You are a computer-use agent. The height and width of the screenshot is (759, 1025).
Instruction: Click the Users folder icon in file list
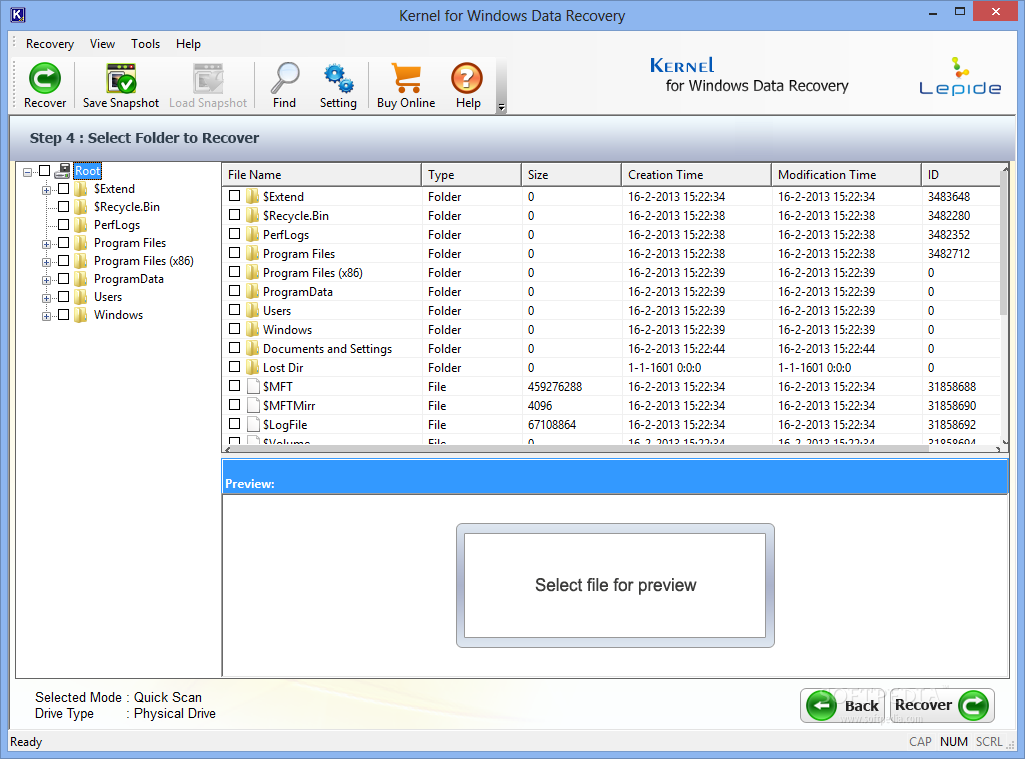click(x=252, y=310)
